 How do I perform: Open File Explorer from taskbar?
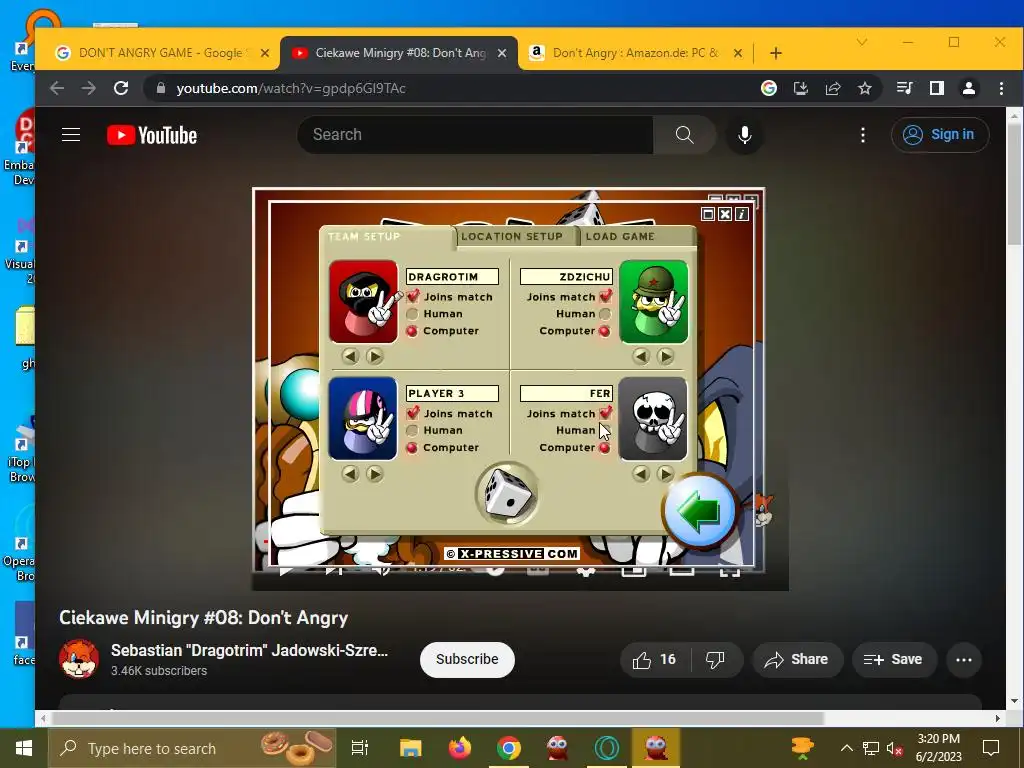411,748
